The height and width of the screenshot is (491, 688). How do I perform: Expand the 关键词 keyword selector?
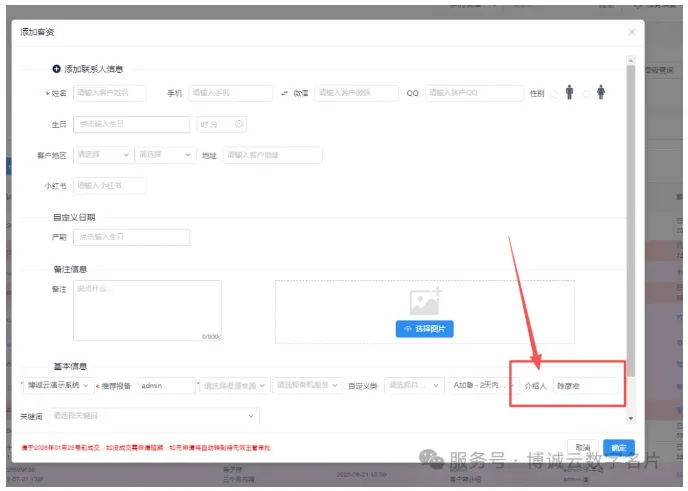[x=155, y=415]
